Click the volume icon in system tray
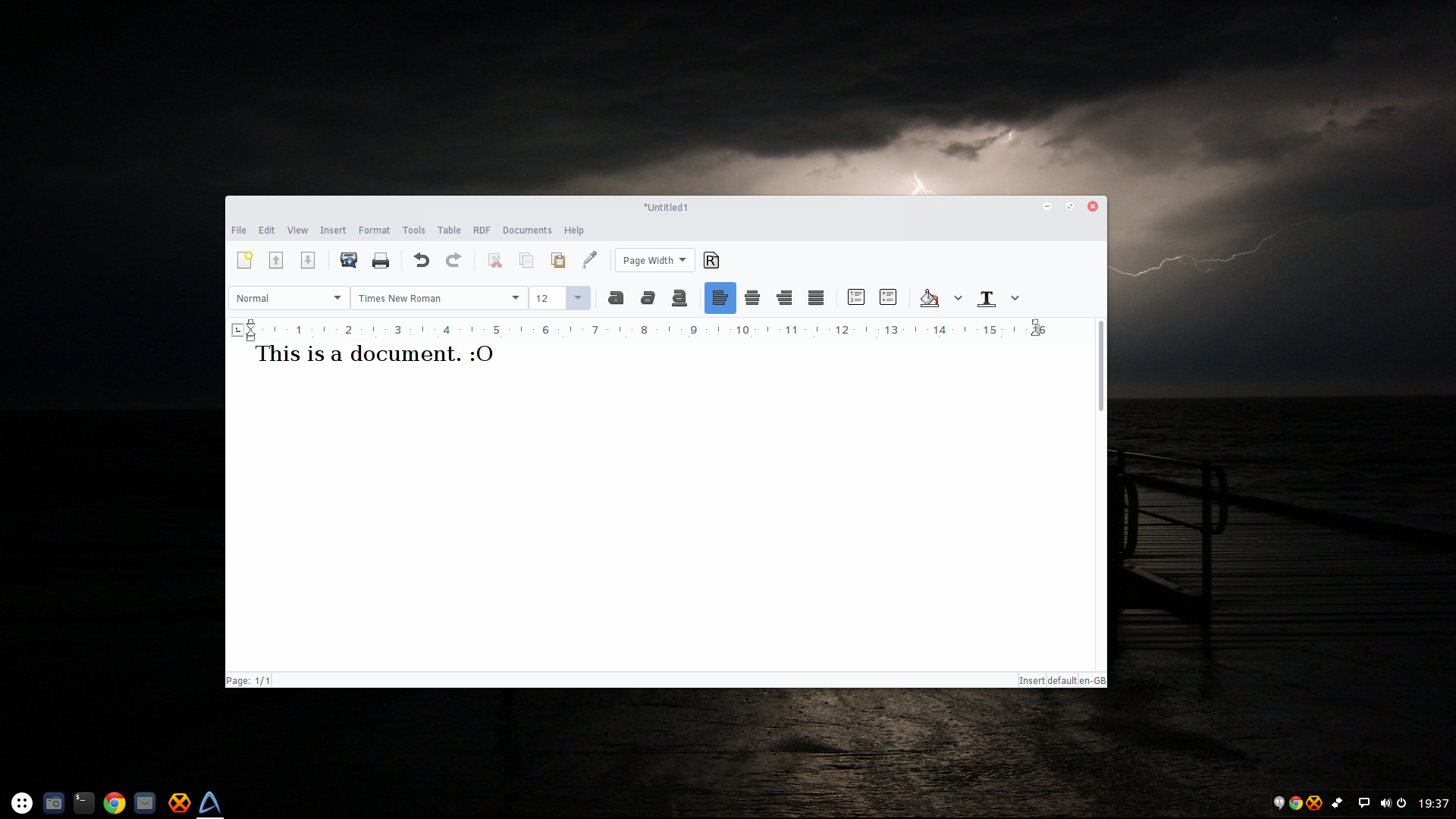 pos(1385,803)
